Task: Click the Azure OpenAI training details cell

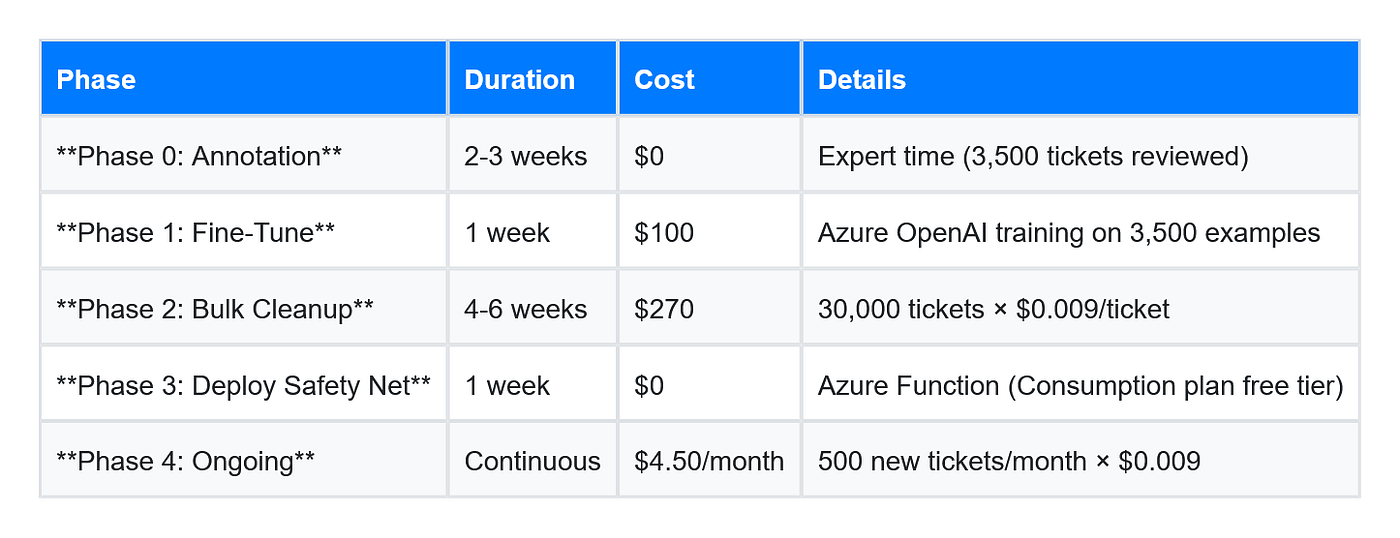Action: click(x=1080, y=231)
